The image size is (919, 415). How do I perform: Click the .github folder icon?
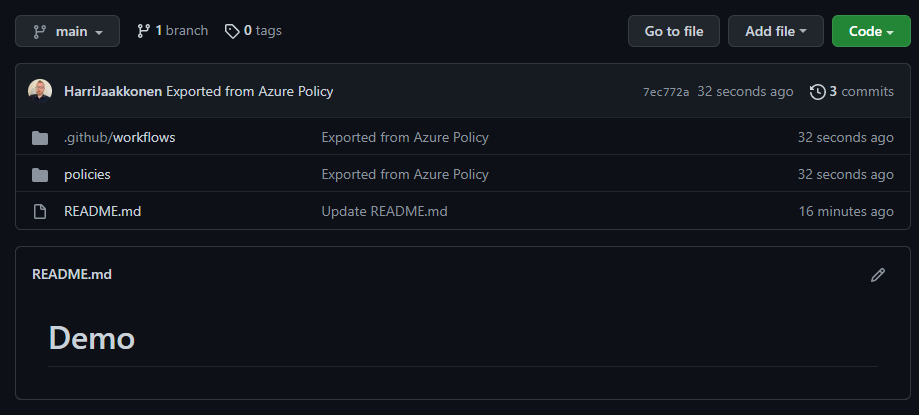tap(40, 137)
